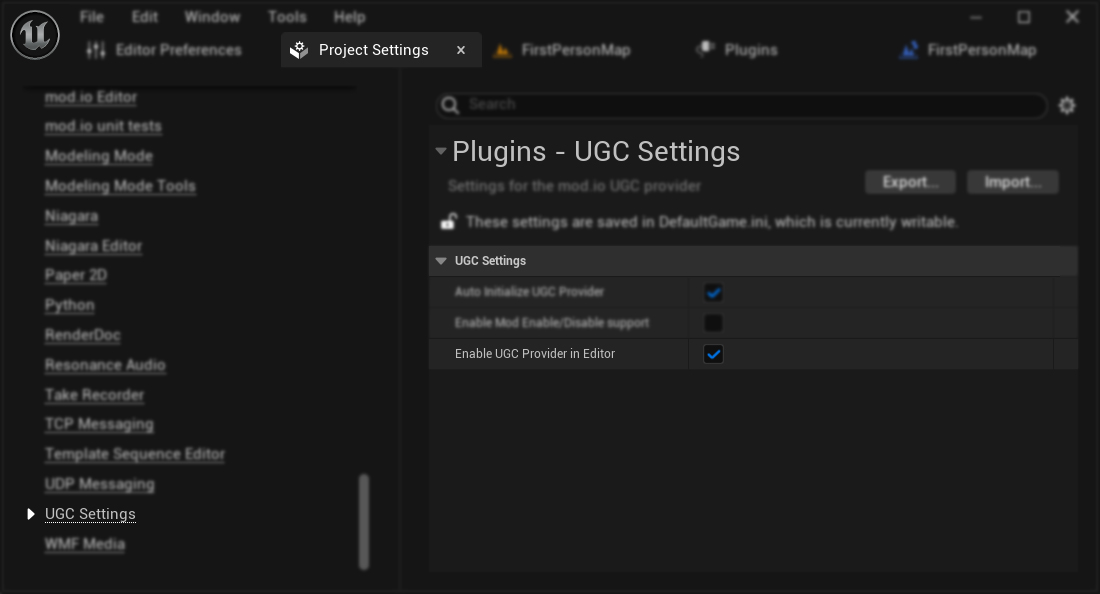This screenshot has width=1100, height=594.
Task: Select Paper 2D in the sidebar
Action: pyautogui.click(x=76, y=276)
